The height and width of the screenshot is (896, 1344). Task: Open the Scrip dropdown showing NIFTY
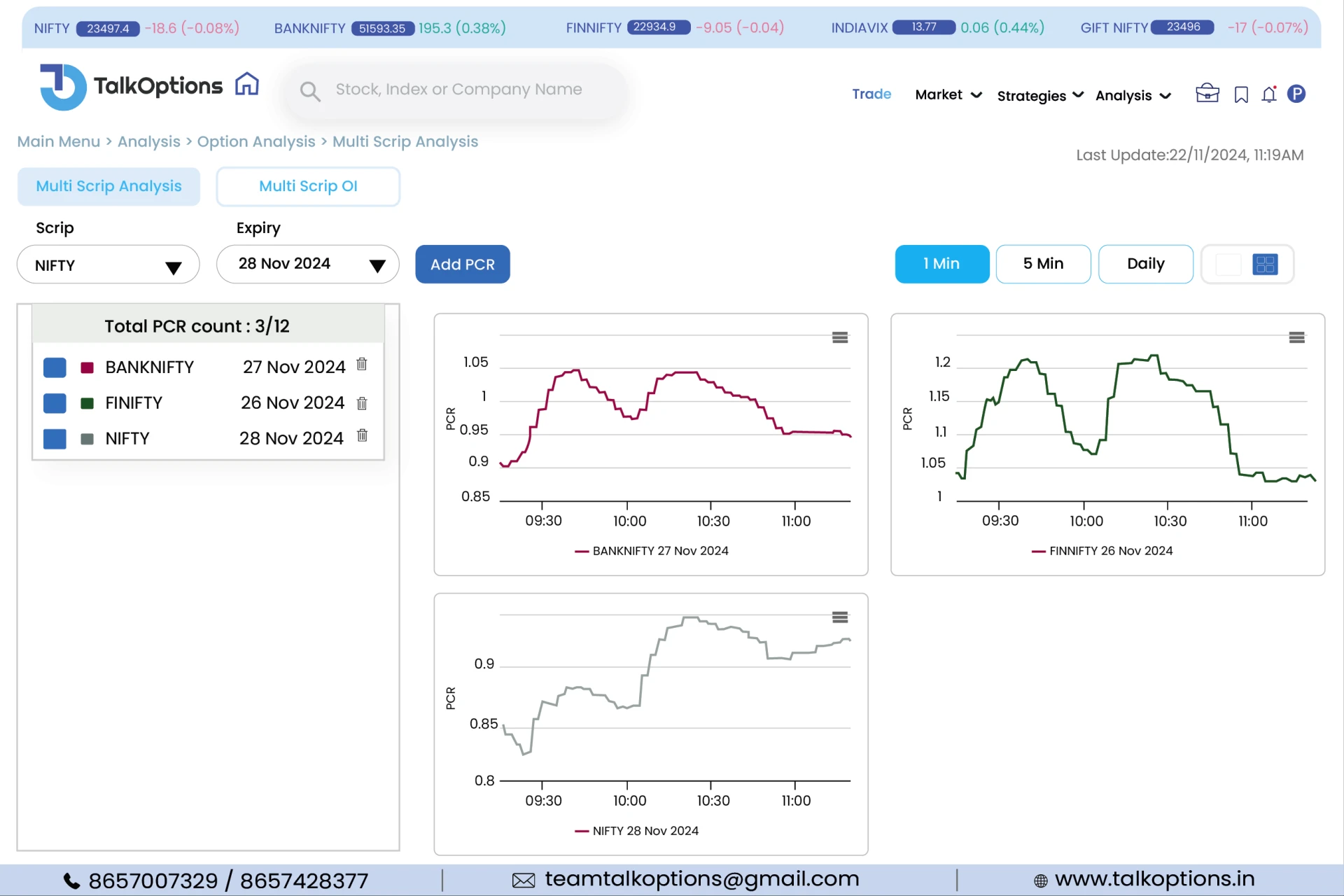point(108,265)
